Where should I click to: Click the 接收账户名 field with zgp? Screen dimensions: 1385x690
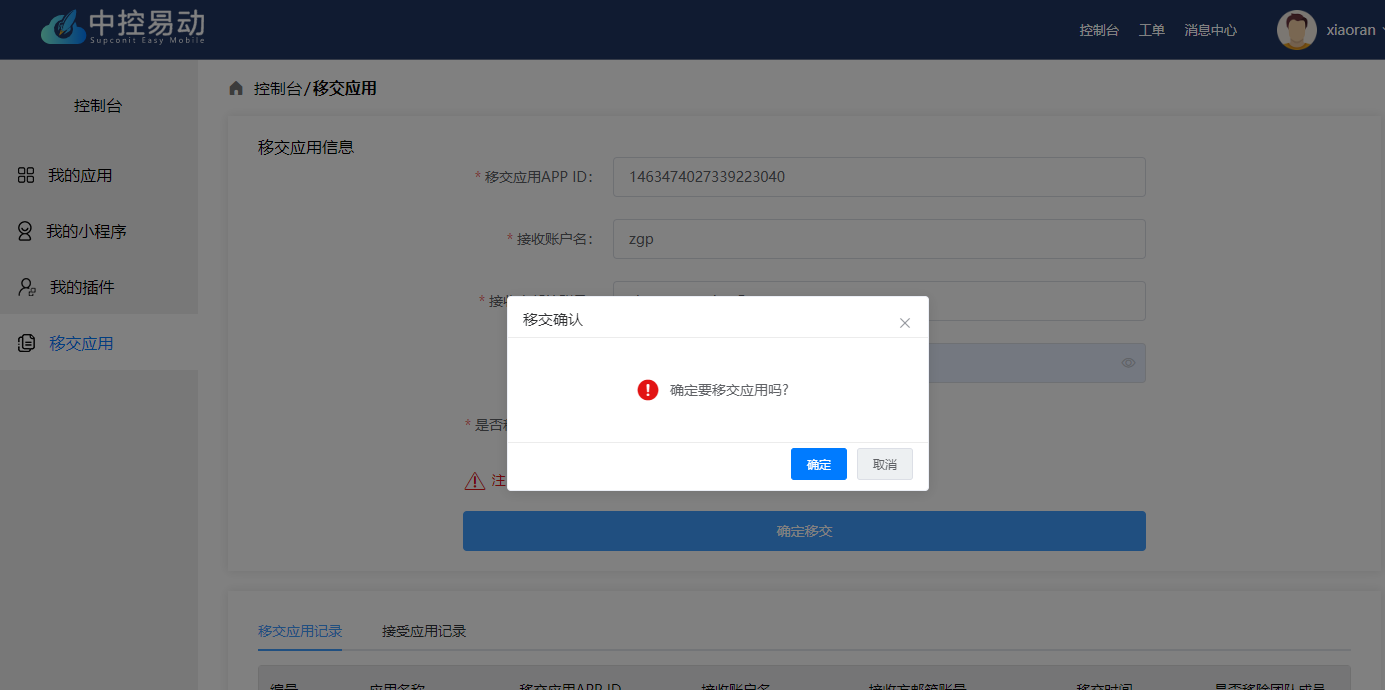pyautogui.click(x=879, y=239)
